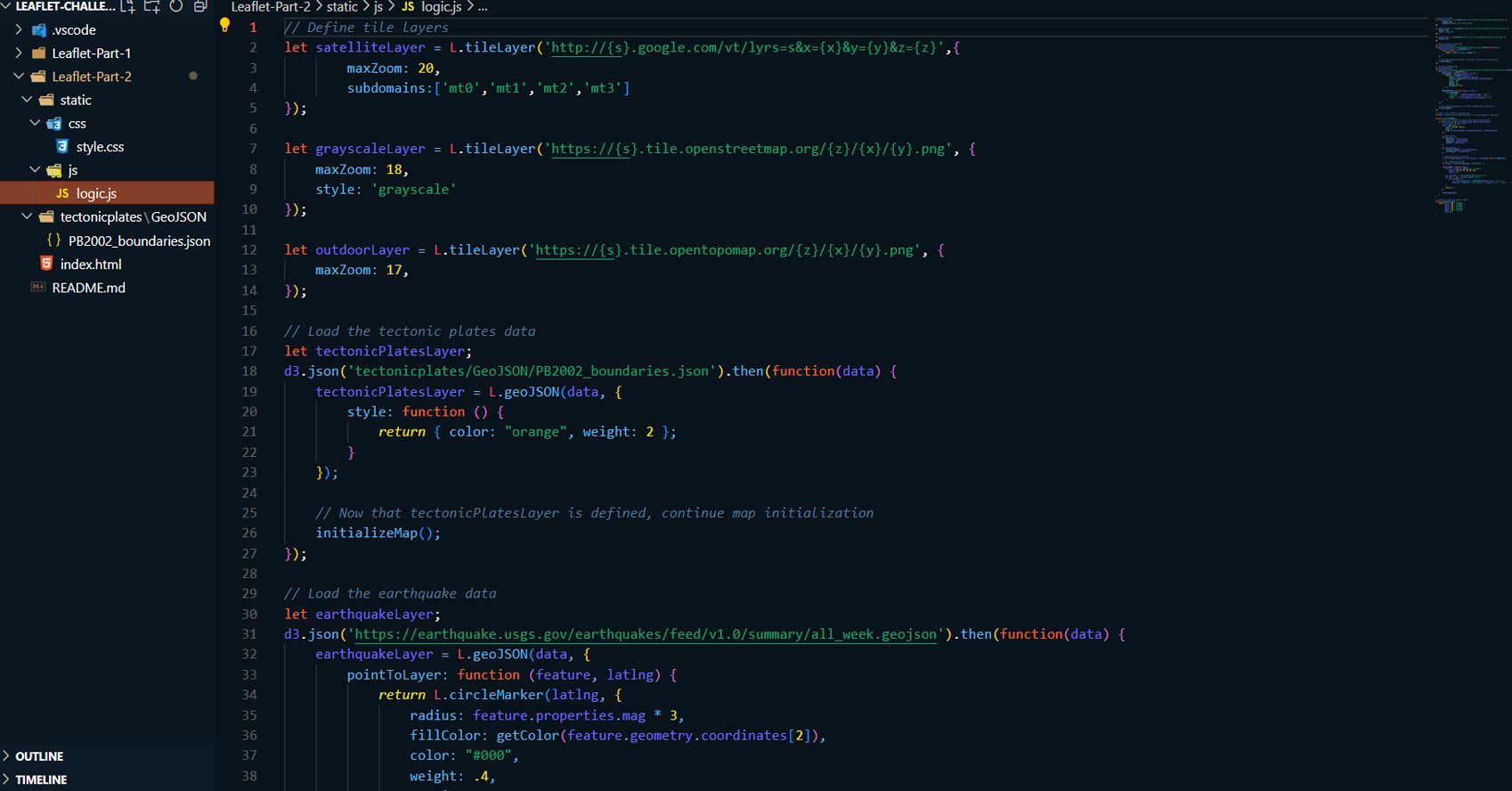Collapse the tectonicplates\GeoJSON folder
Image resolution: width=1512 pixels, height=791 pixels.
27,216
